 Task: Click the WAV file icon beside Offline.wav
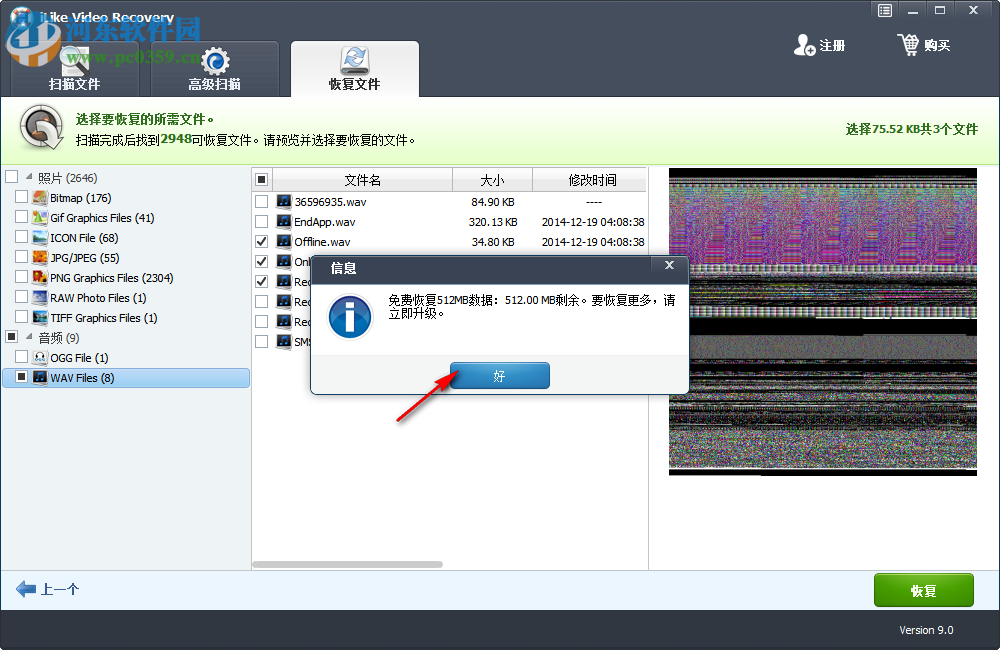283,240
